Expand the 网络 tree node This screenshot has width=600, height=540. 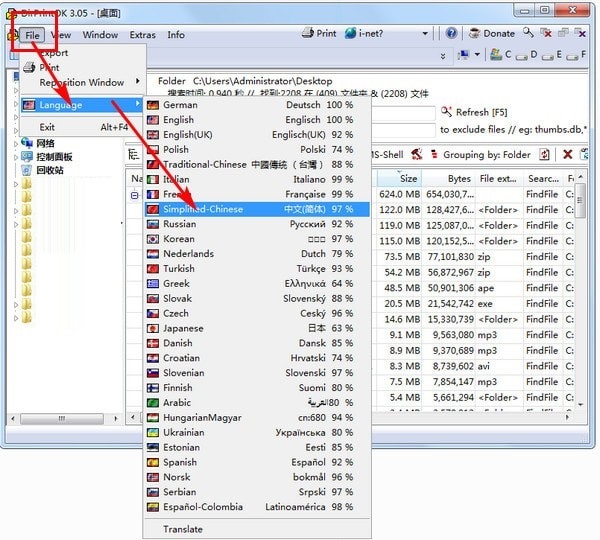click(x=16, y=144)
